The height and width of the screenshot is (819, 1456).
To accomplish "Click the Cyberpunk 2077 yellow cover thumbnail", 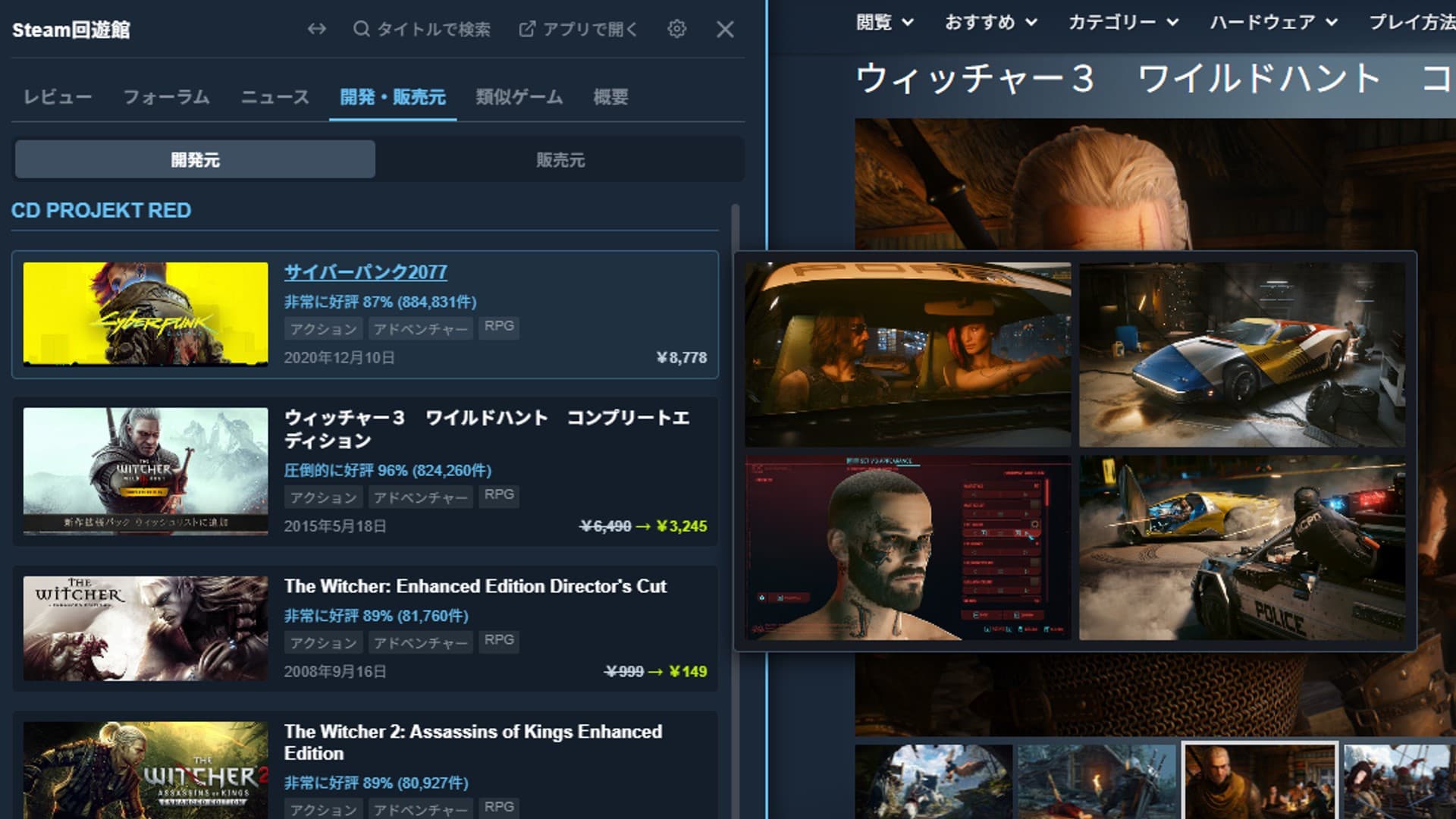I will pyautogui.click(x=146, y=314).
